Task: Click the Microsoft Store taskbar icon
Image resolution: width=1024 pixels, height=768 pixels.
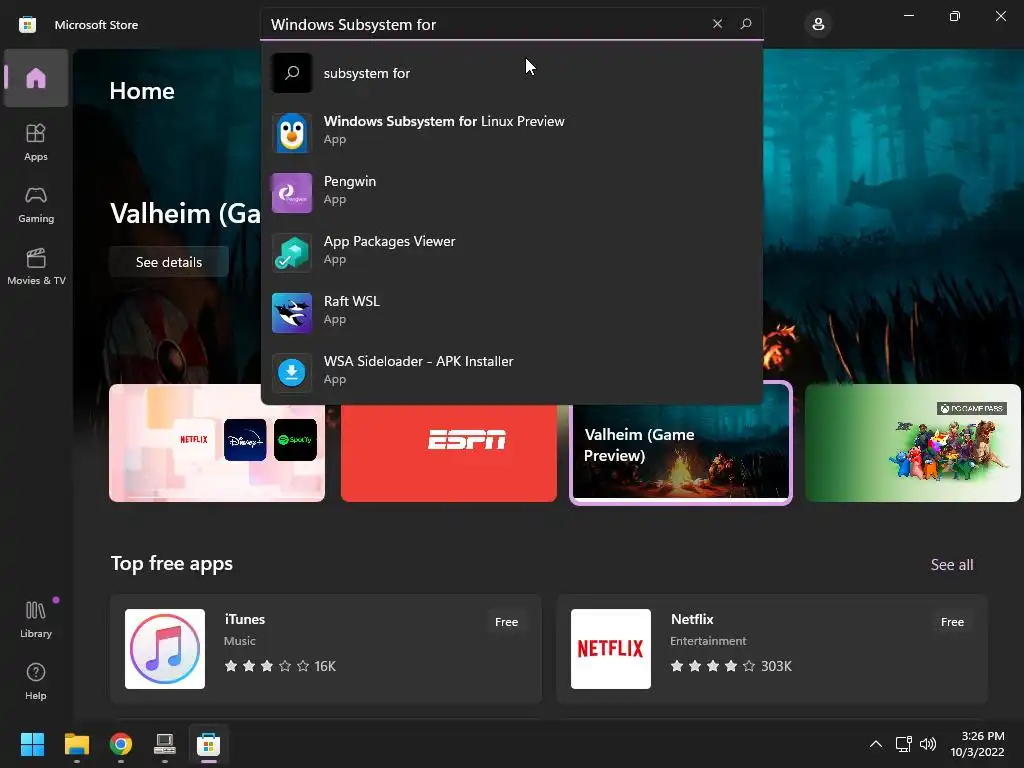Action: click(x=208, y=744)
